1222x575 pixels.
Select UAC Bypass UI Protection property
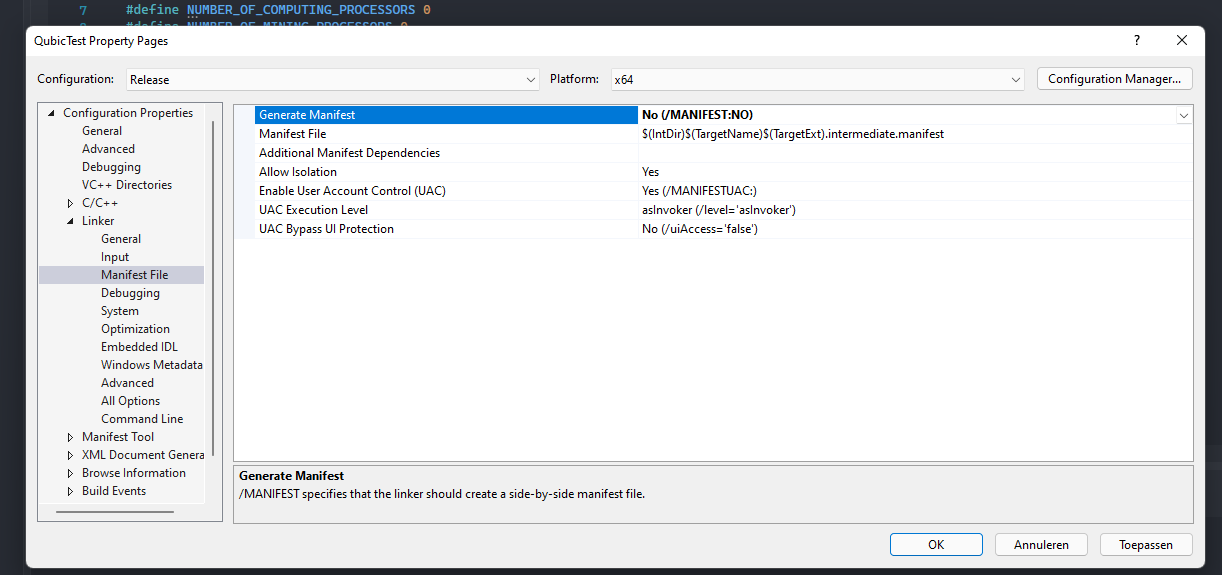326,229
